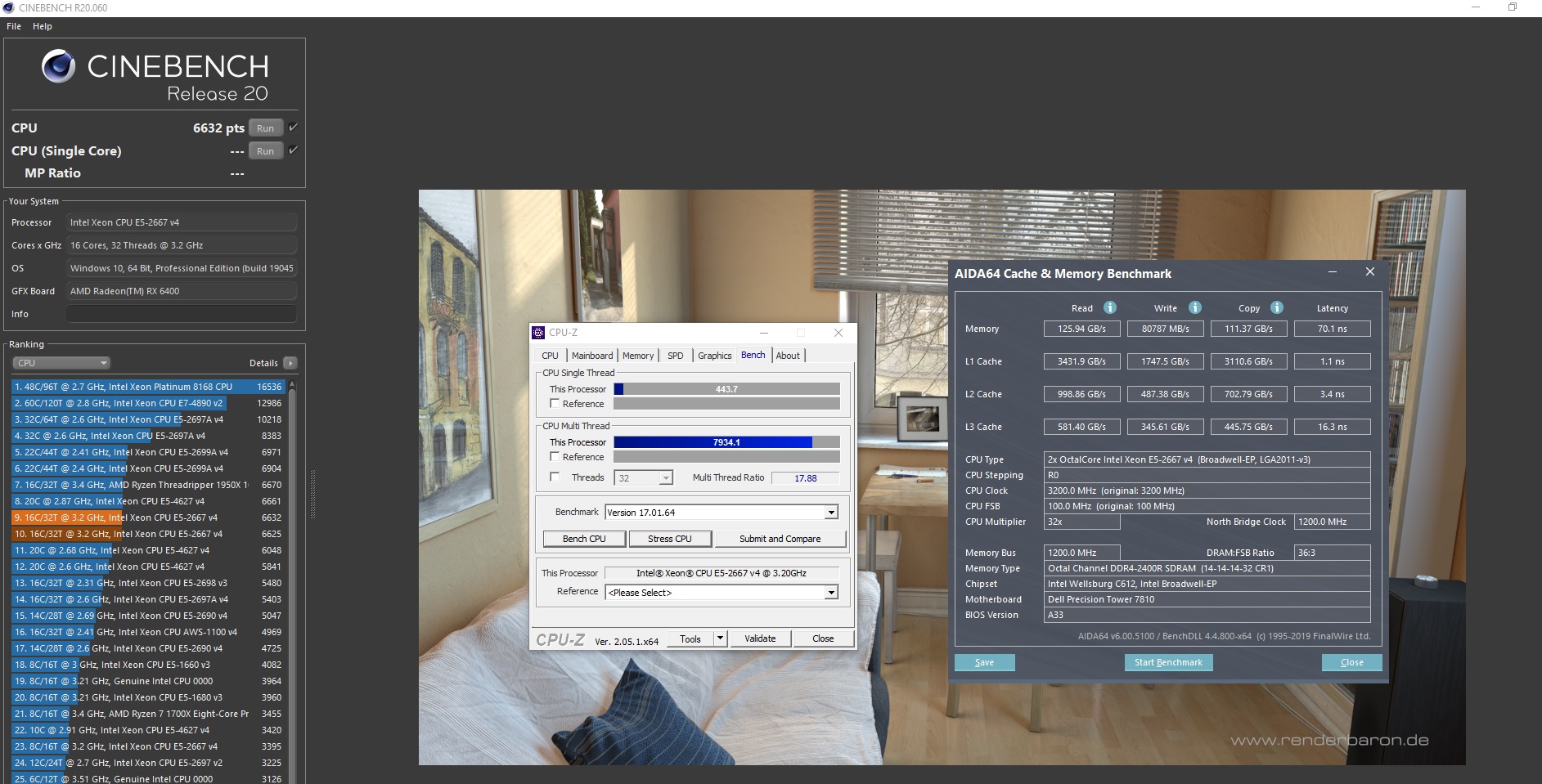The image size is (1542, 784).
Task: Click the Cinebench logo sphere
Action: [x=59, y=66]
